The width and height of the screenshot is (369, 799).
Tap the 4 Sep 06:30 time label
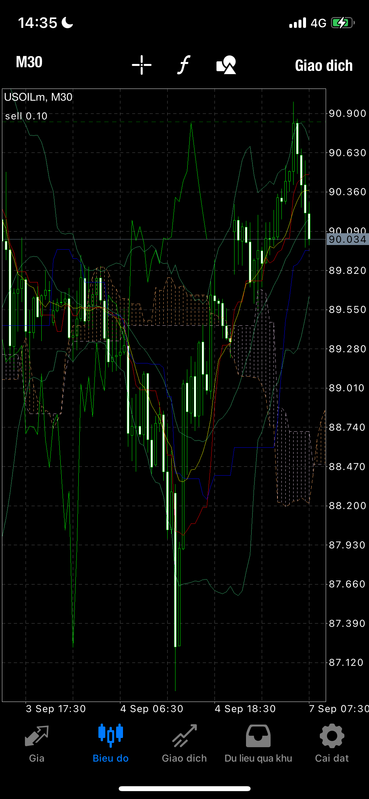pos(152,709)
